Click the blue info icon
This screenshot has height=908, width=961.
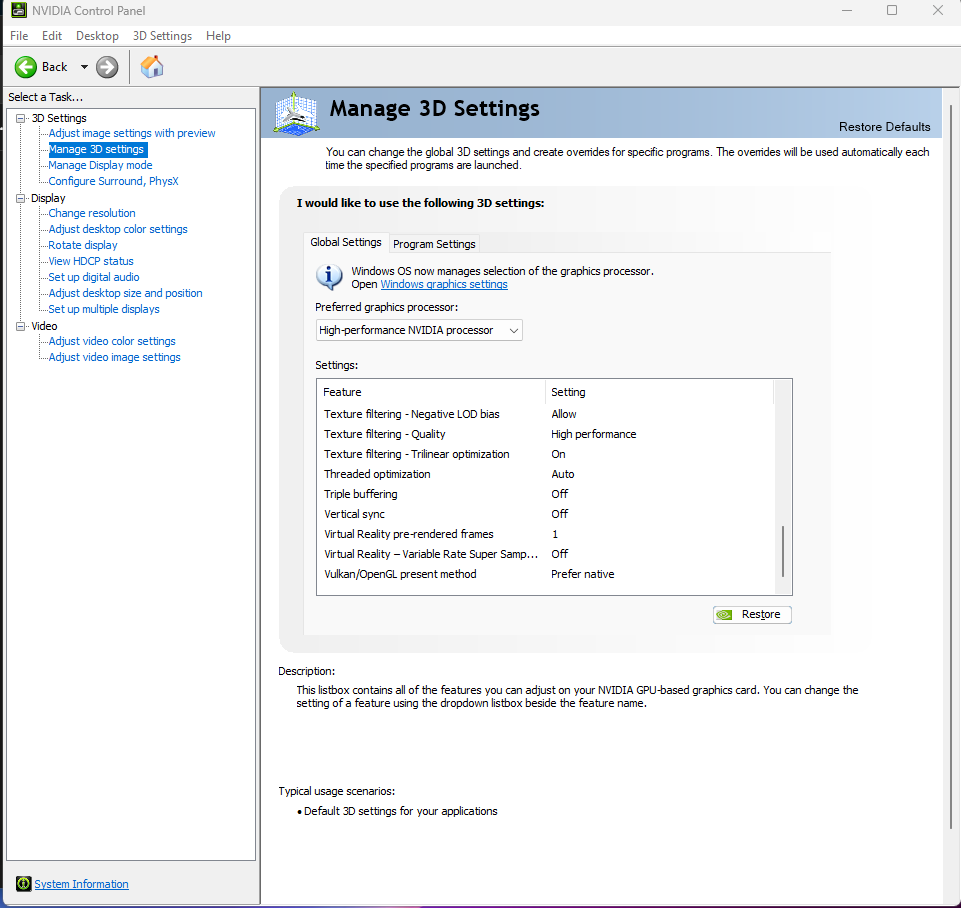point(329,276)
